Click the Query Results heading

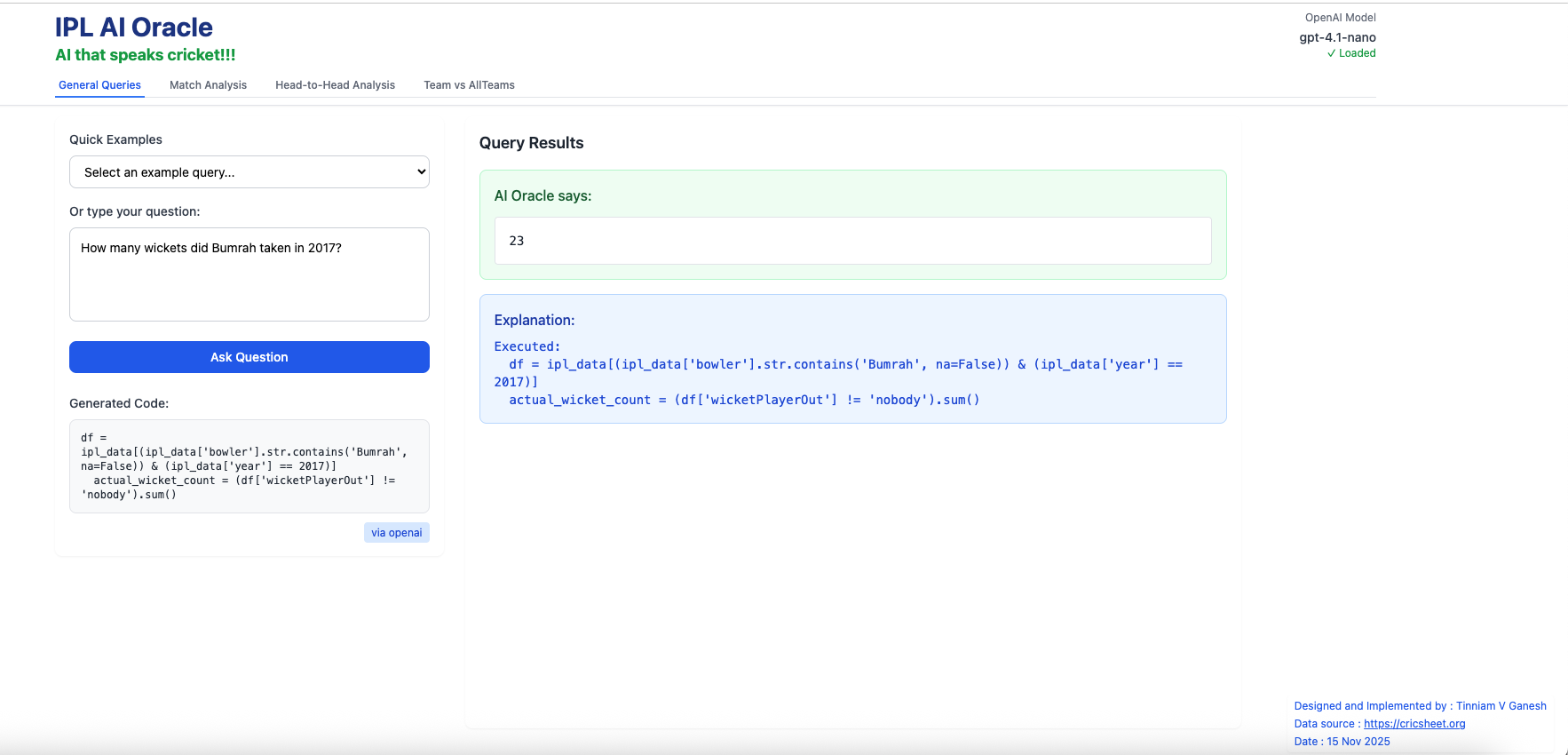click(531, 143)
